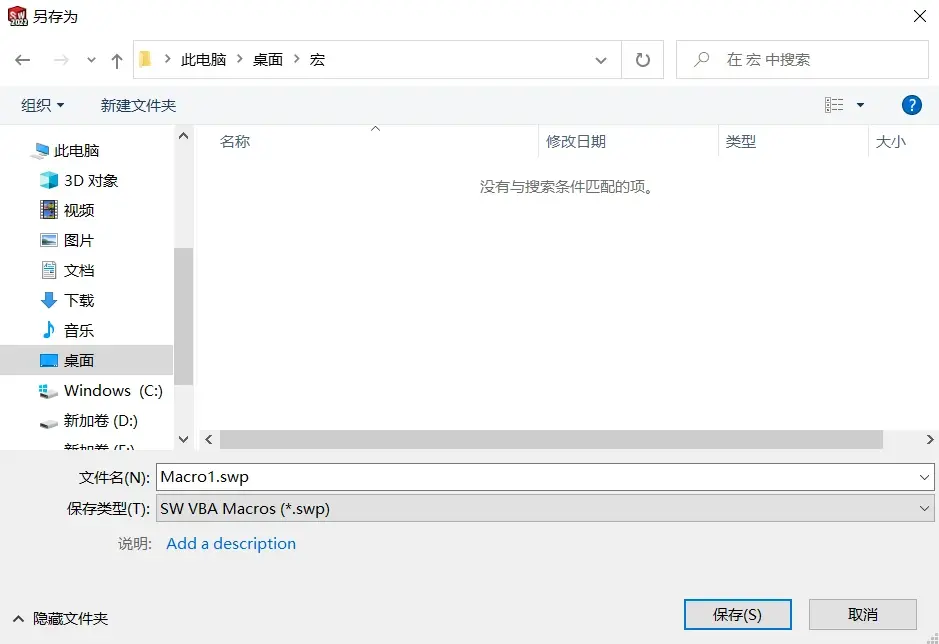Select 此电脑 in the navigation tree
Viewport: 939px width, 644px height.
pos(76,150)
